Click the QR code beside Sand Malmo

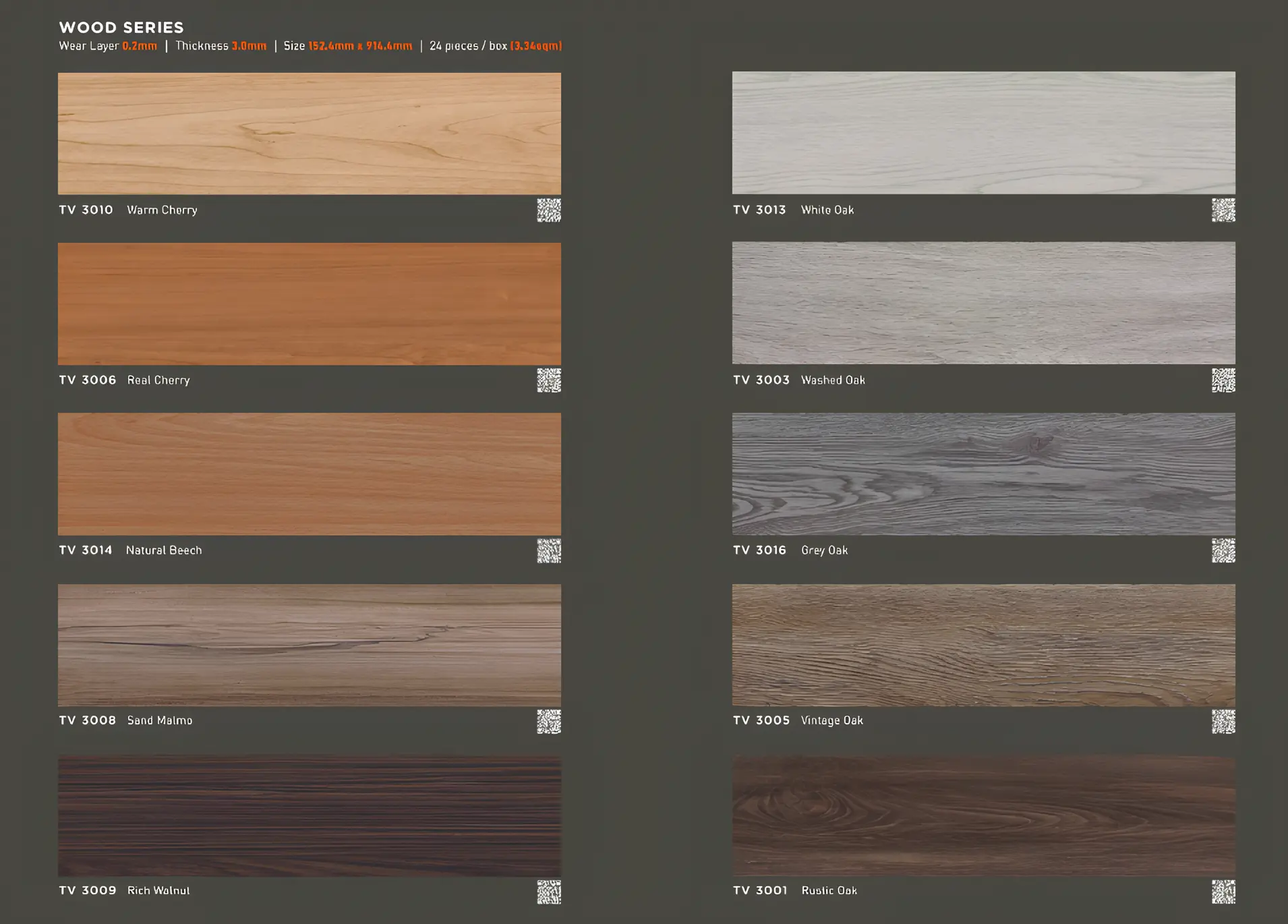coord(549,722)
